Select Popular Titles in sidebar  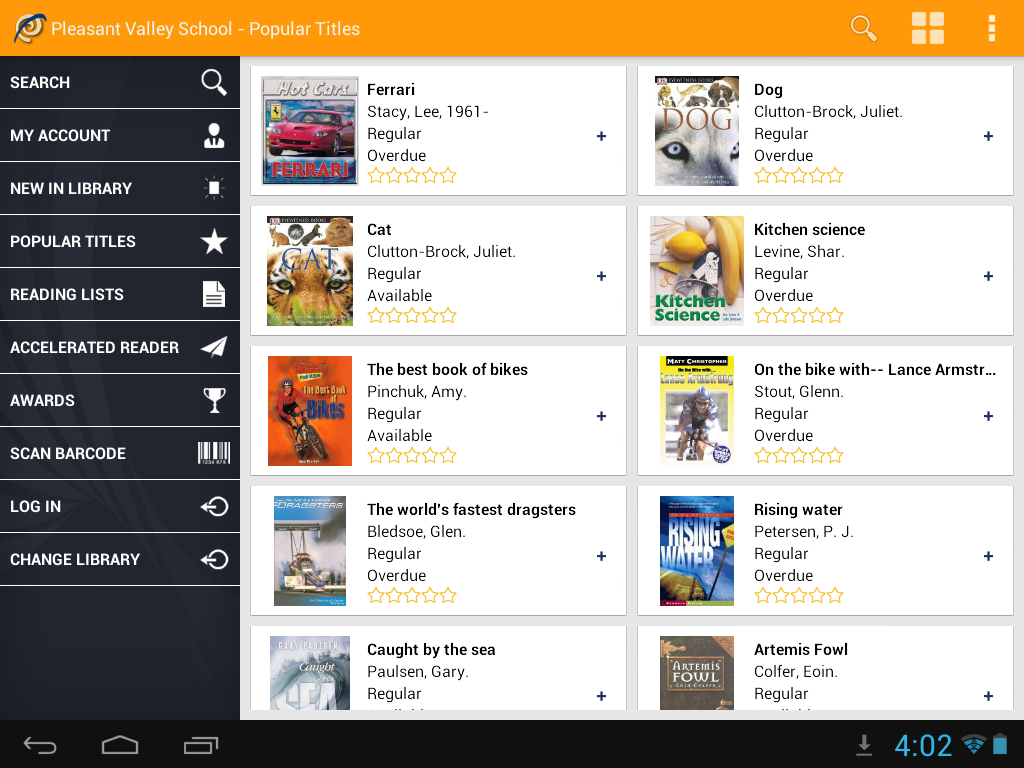click(120, 241)
